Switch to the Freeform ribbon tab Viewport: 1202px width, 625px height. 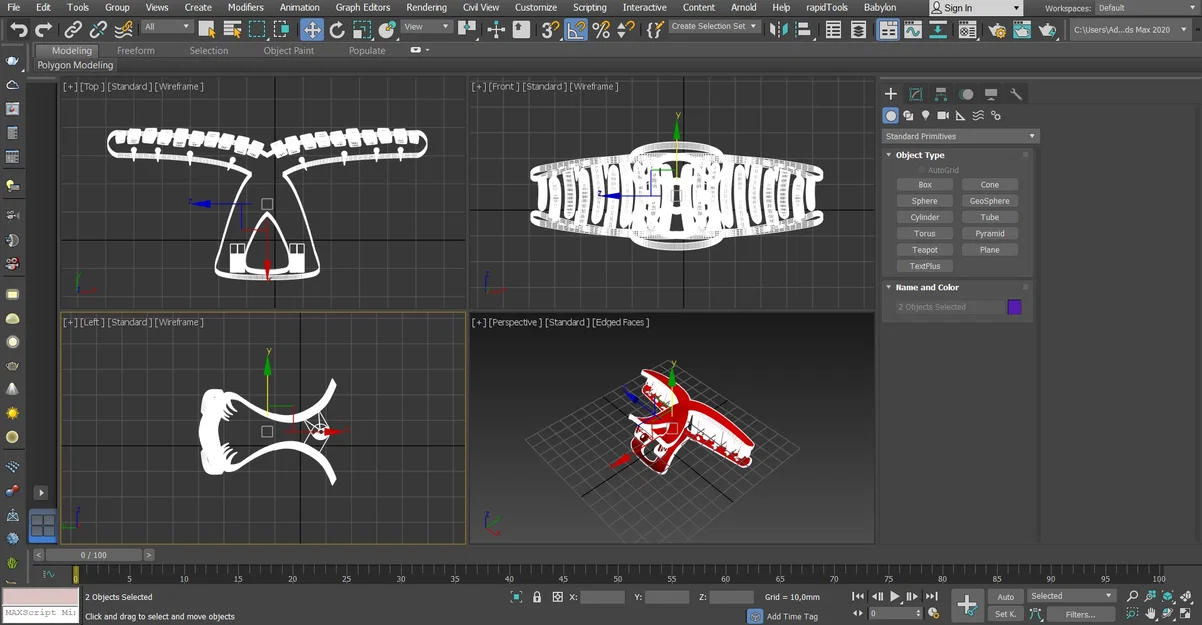click(135, 50)
